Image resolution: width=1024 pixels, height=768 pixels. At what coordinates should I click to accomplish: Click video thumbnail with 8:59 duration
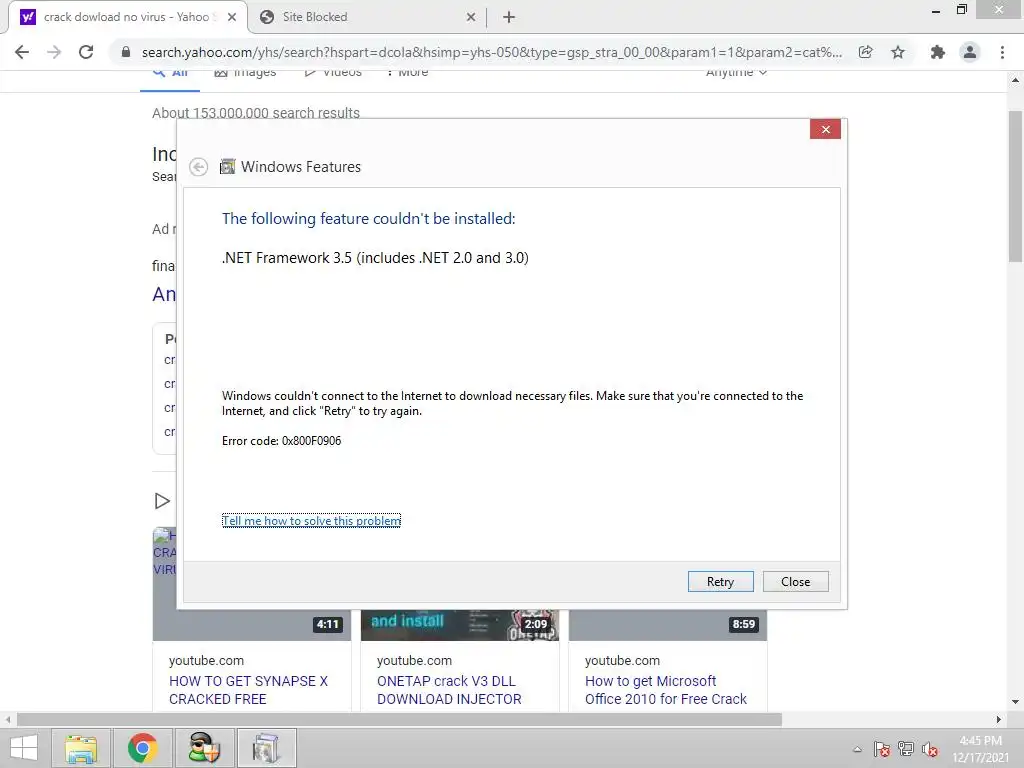pos(667,625)
